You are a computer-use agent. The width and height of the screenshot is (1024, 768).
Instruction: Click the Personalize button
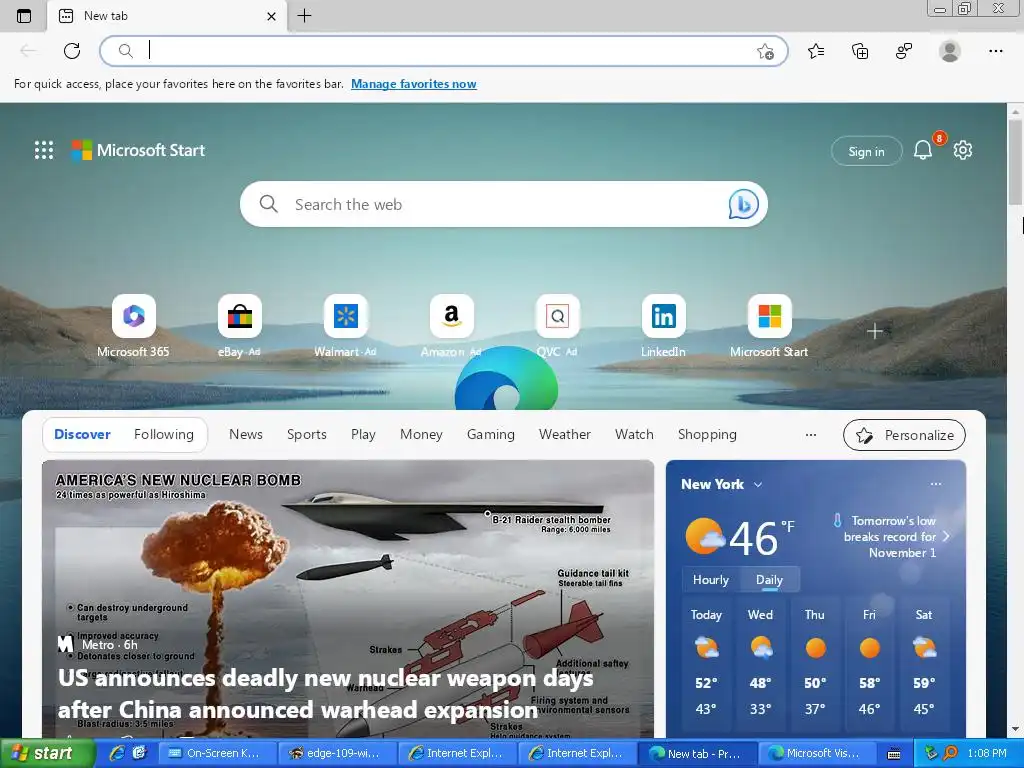pyautogui.click(x=904, y=435)
